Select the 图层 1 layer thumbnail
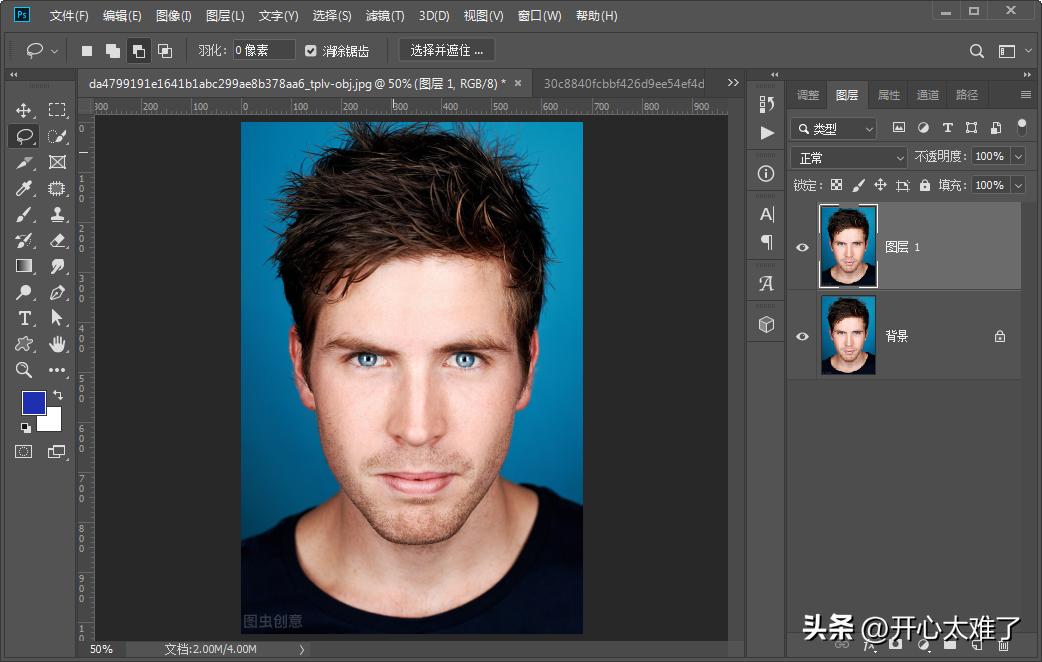The image size is (1042, 662). (x=848, y=246)
